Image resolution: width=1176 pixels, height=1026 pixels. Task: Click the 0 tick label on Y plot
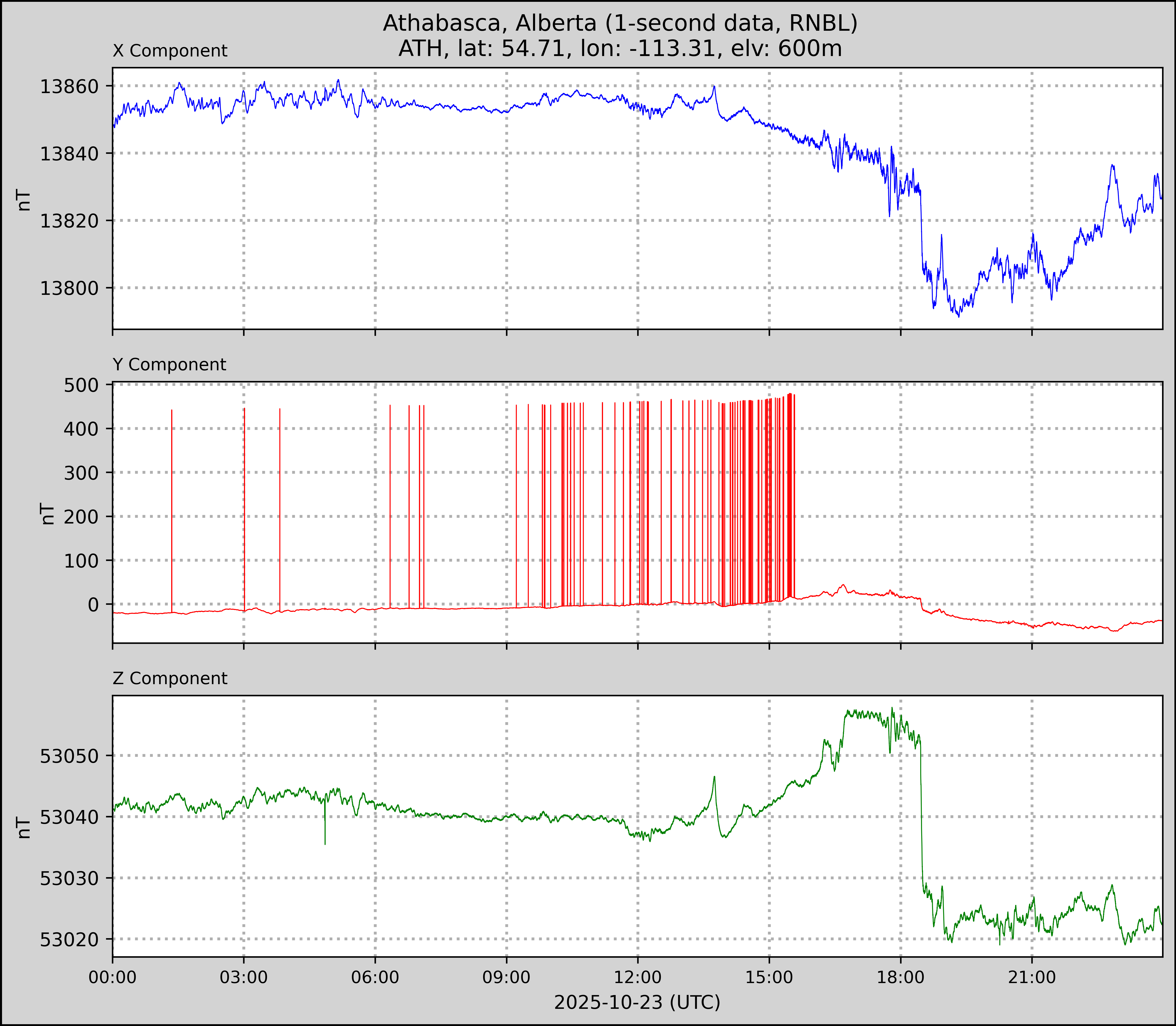[x=93, y=605]
